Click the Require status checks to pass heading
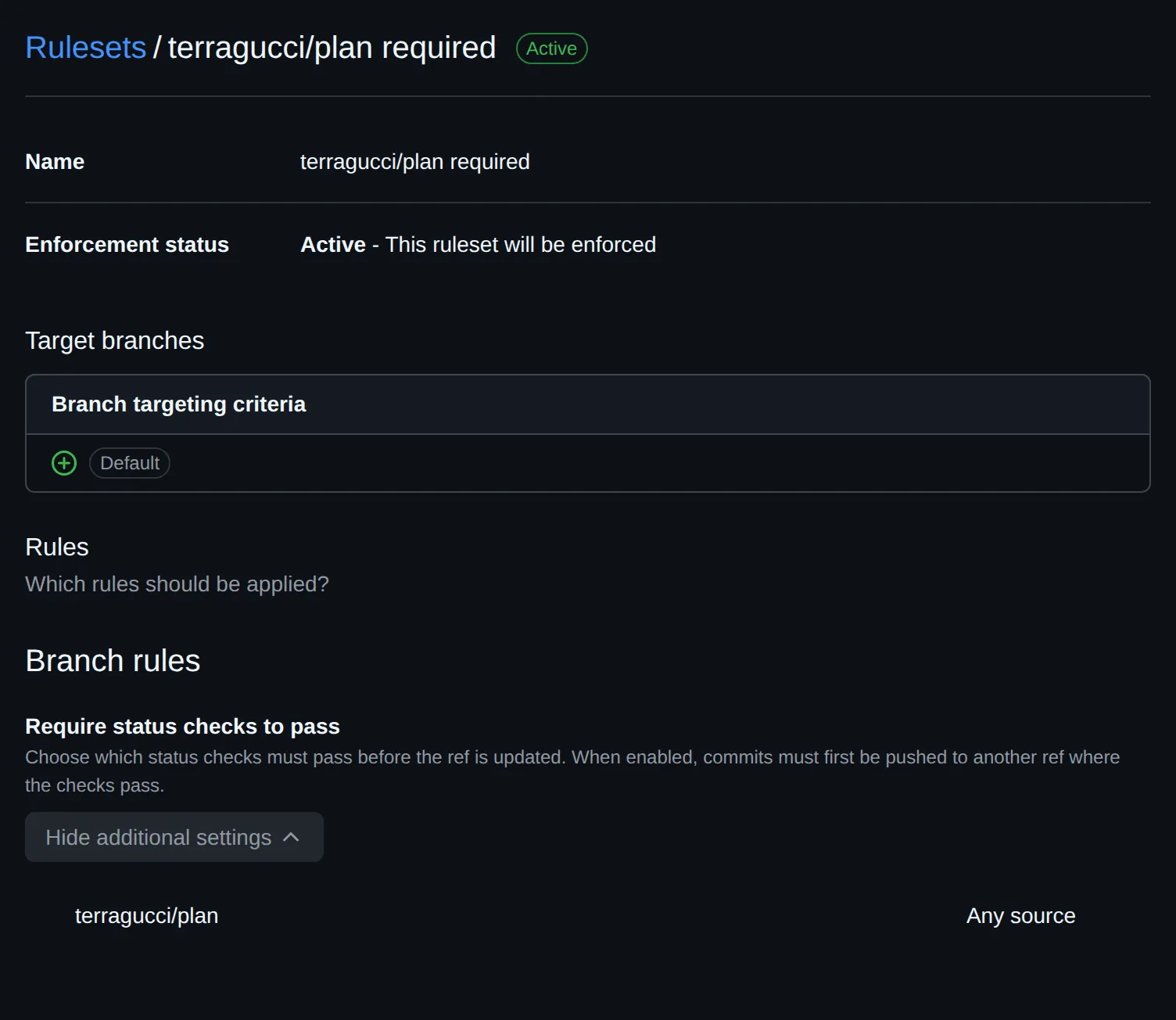The image size is (1176, 1020). click(x=183, y=727)
